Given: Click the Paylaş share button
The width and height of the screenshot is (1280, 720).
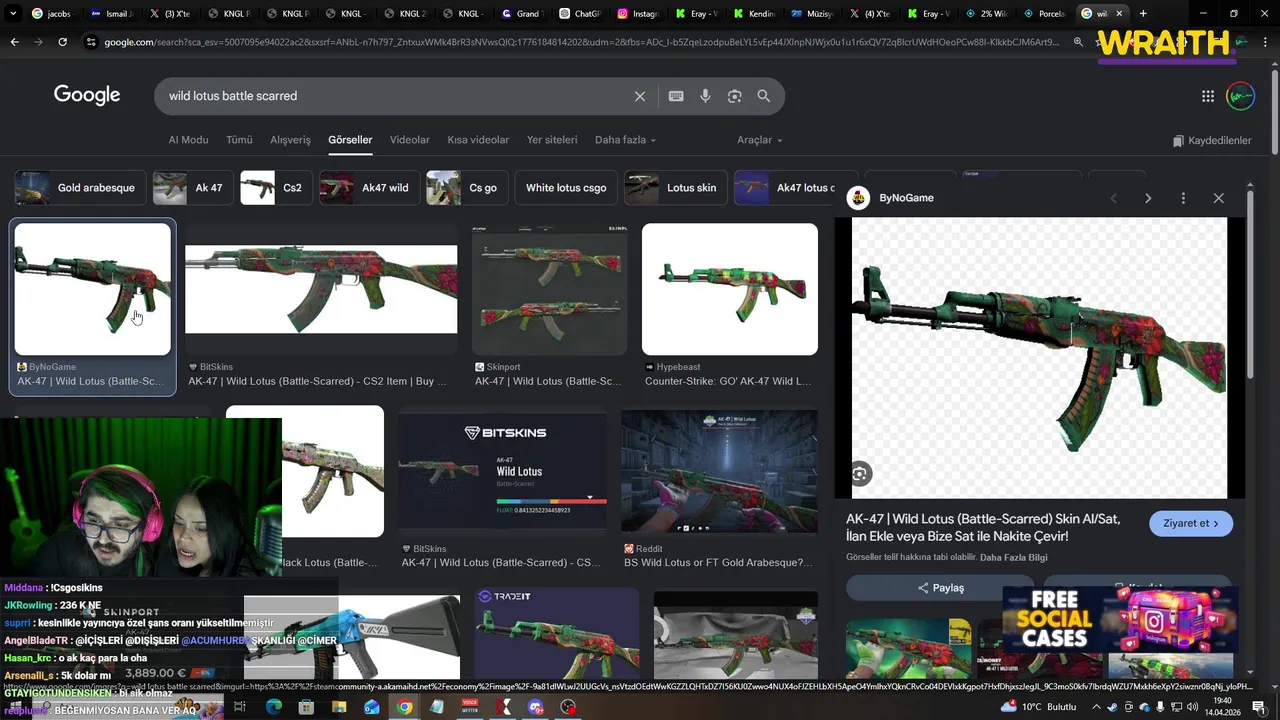Looking at the screenshot, I should coord(940,588).
